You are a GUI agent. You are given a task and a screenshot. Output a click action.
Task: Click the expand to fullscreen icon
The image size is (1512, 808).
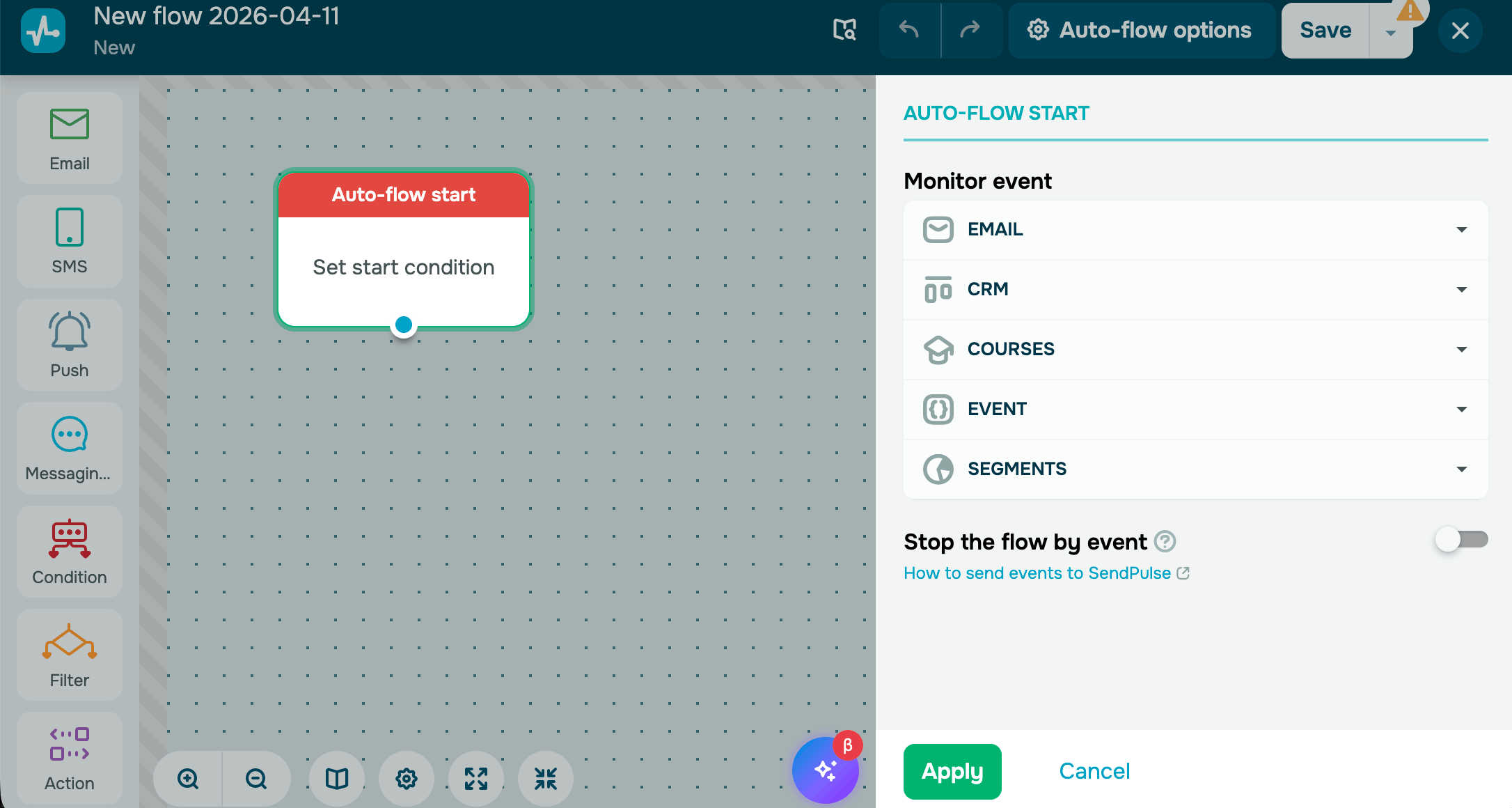click(476, 778)
